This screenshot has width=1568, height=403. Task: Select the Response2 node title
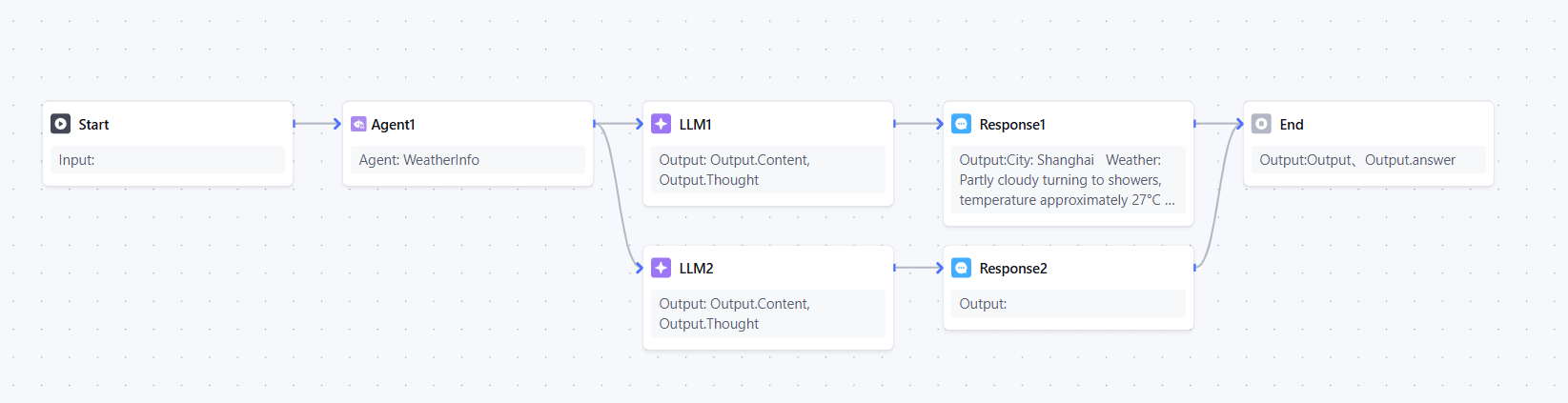[x=1013, y=269]
